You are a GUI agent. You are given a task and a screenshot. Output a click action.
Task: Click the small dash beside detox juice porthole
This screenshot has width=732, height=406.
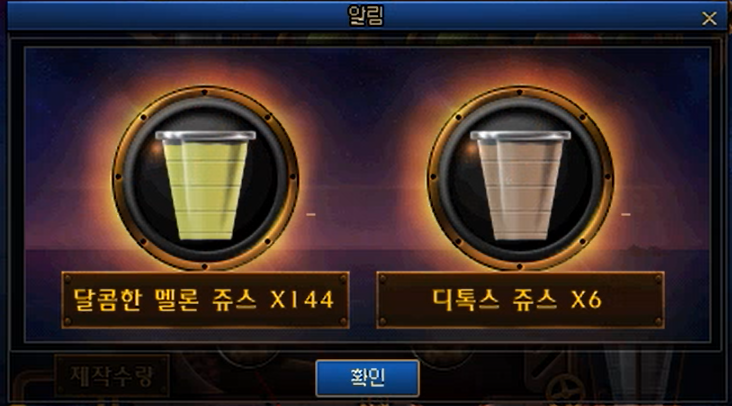pos(626,214)
